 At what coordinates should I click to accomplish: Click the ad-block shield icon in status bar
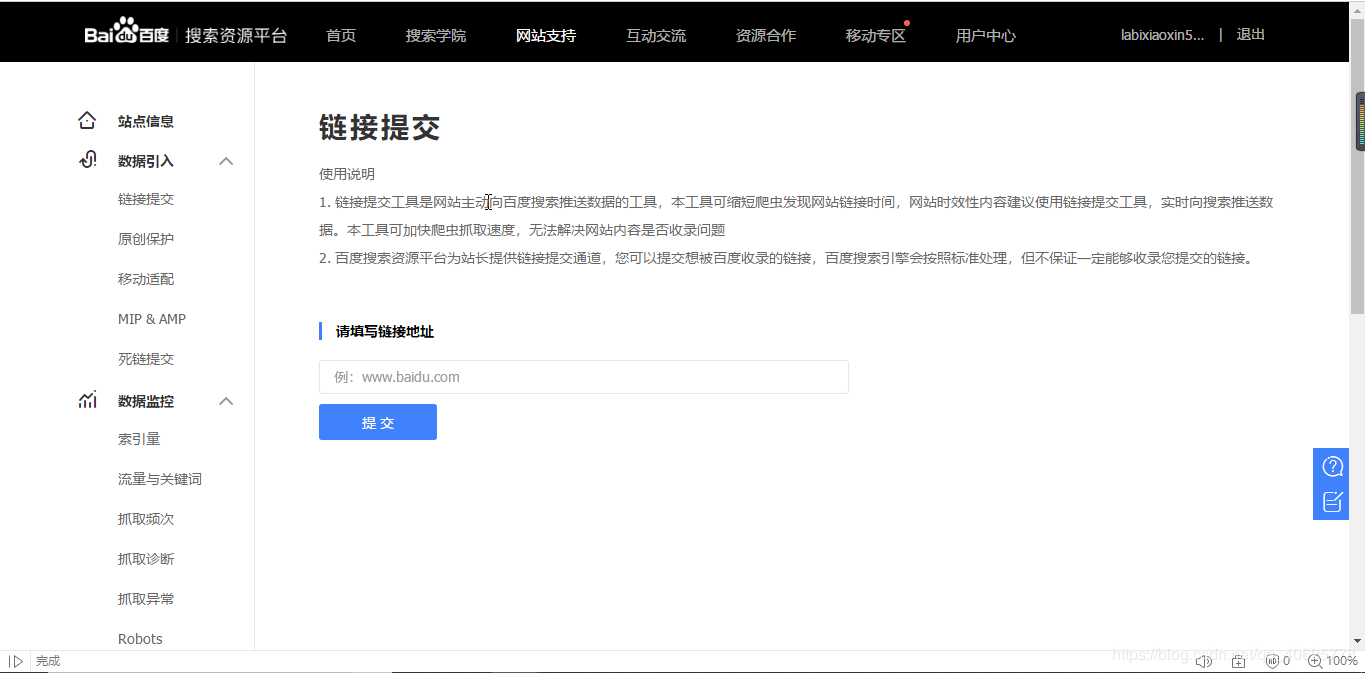(x=1272, y=661)
